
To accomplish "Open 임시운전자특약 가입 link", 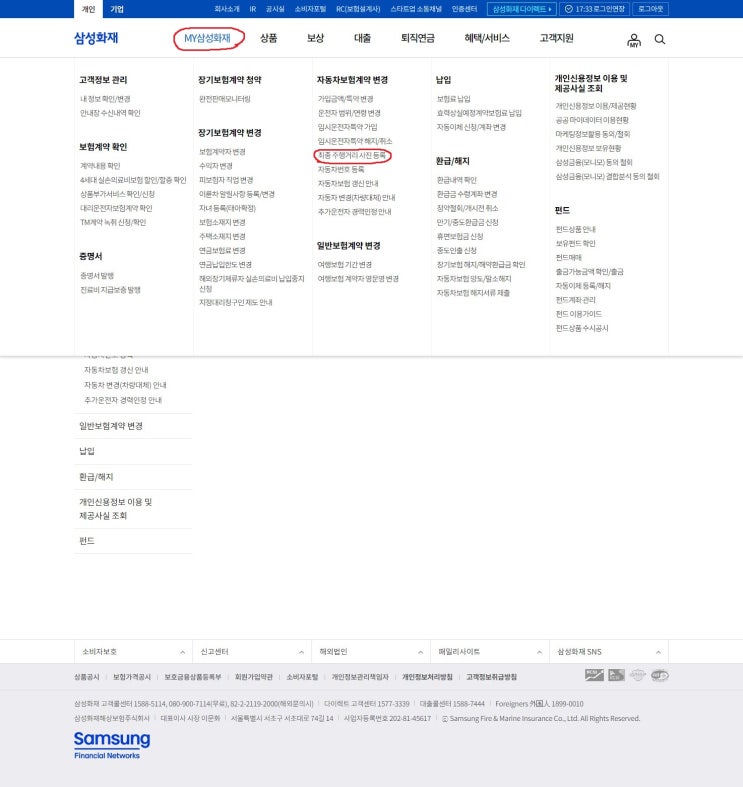I will [x=347, y=127].
